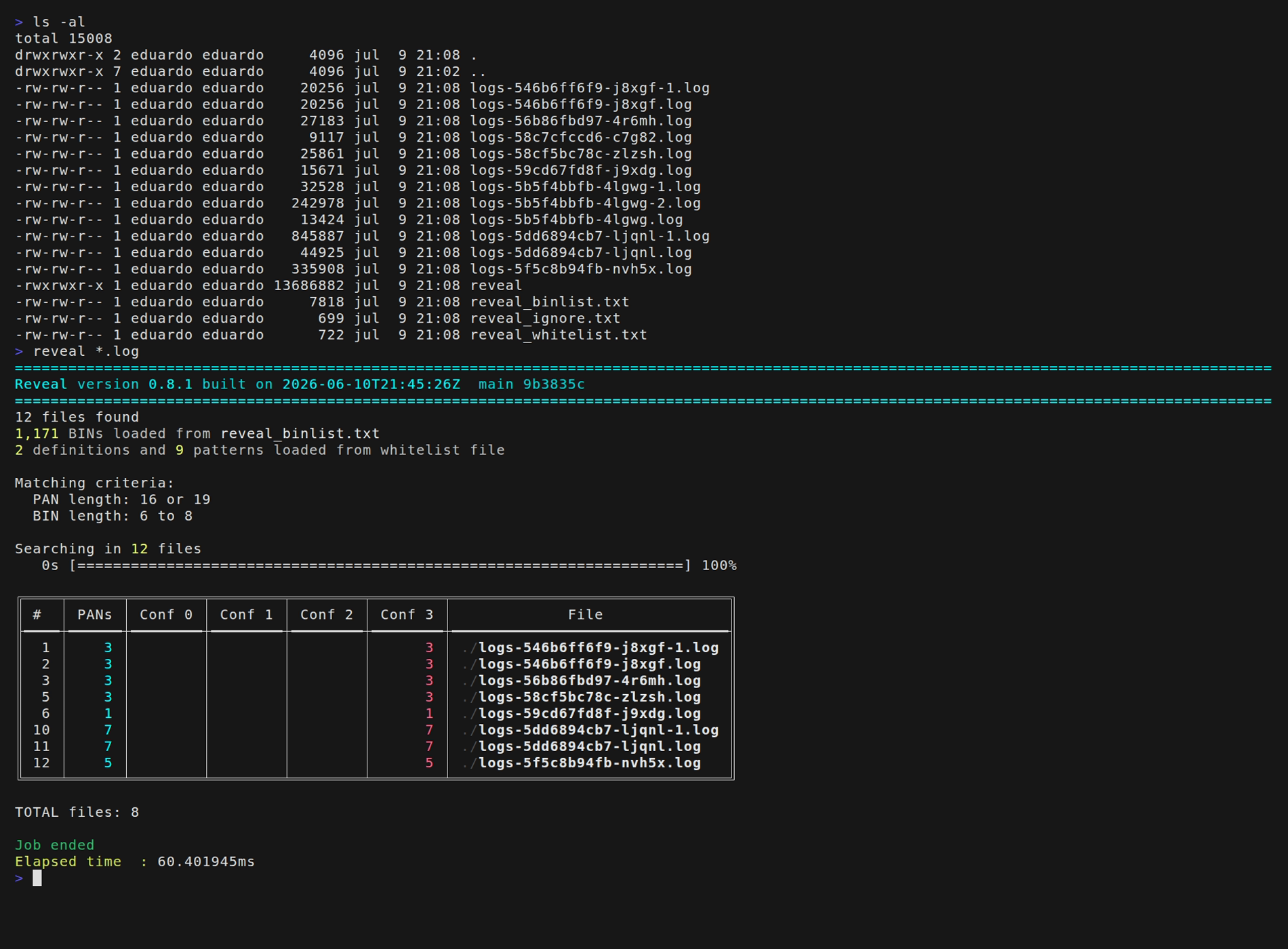Click the search progress bar
This screenshot has width=1288, height=949.
[380, 565]
